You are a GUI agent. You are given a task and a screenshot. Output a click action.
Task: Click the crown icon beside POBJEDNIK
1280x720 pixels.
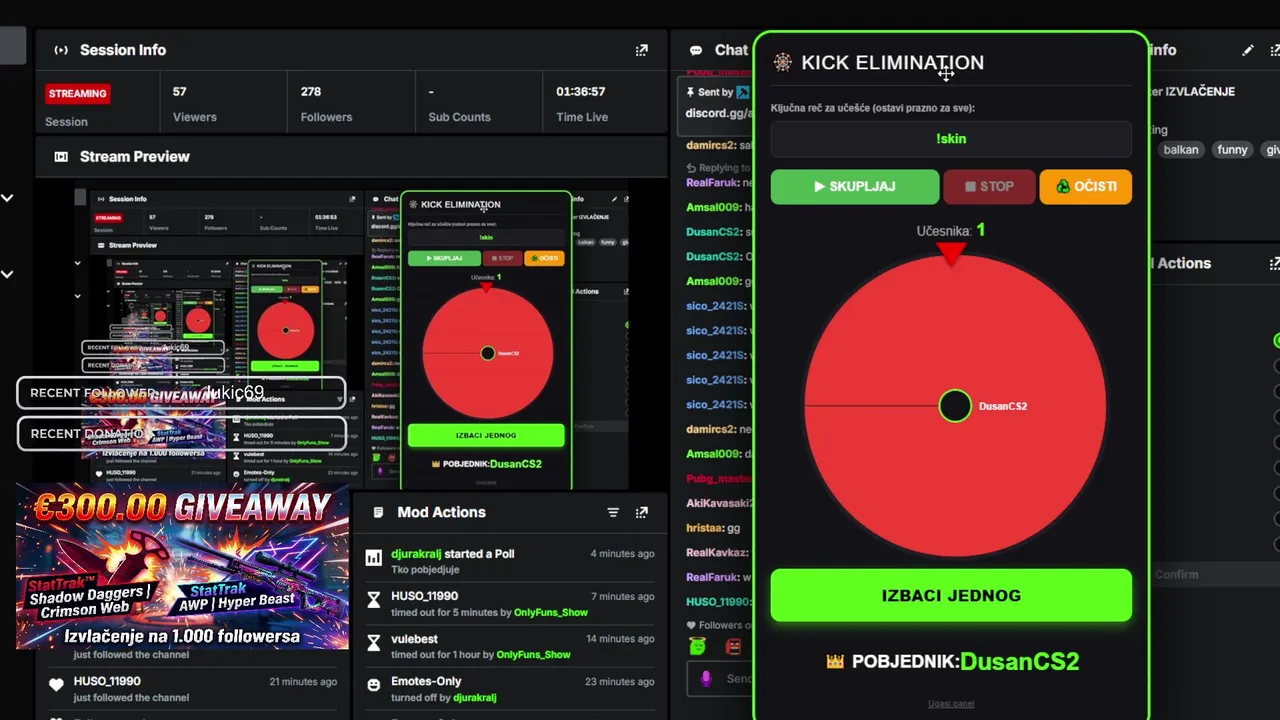836,661
